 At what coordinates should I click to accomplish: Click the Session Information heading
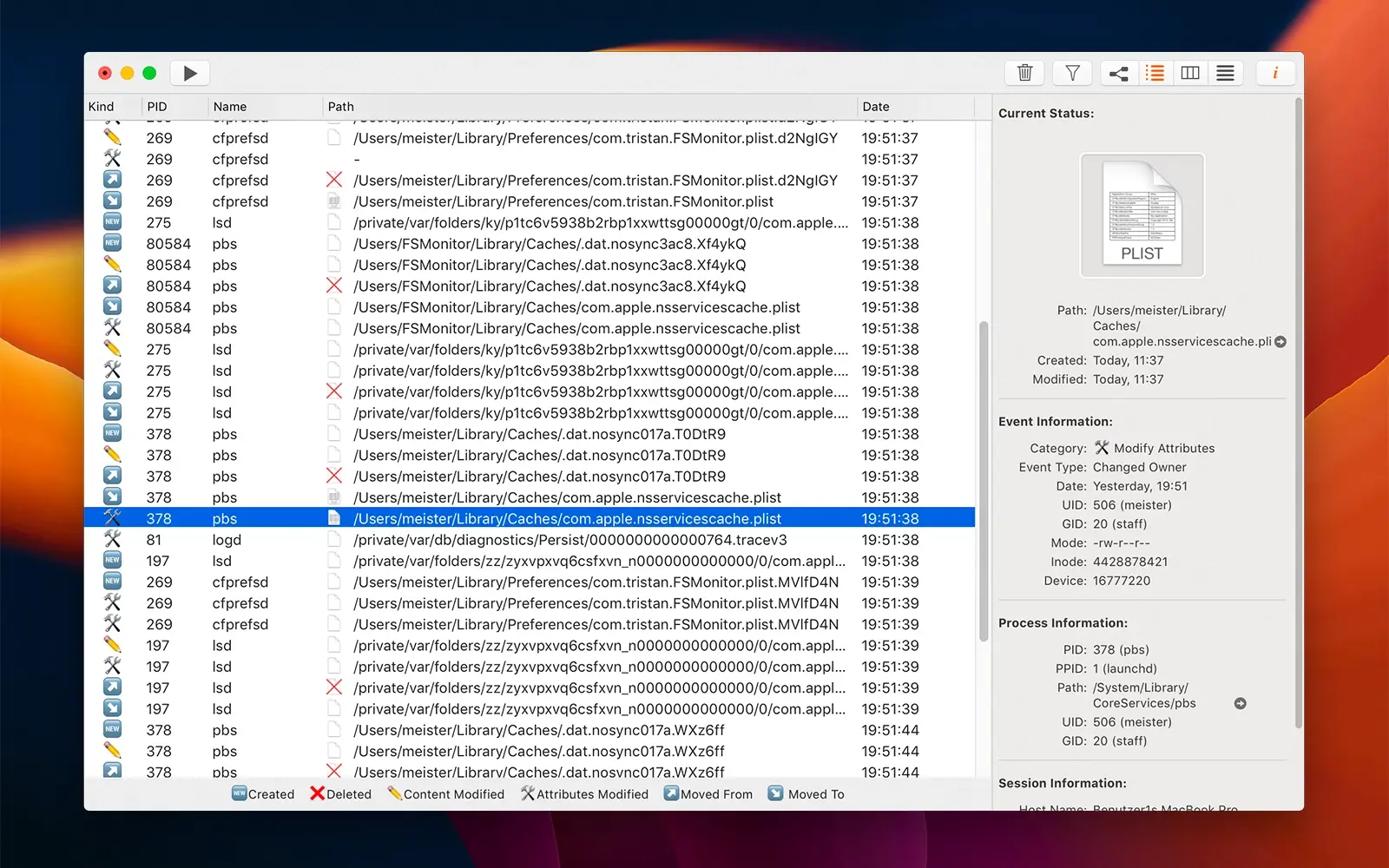pyautogui.click(x=1063, y=783)
